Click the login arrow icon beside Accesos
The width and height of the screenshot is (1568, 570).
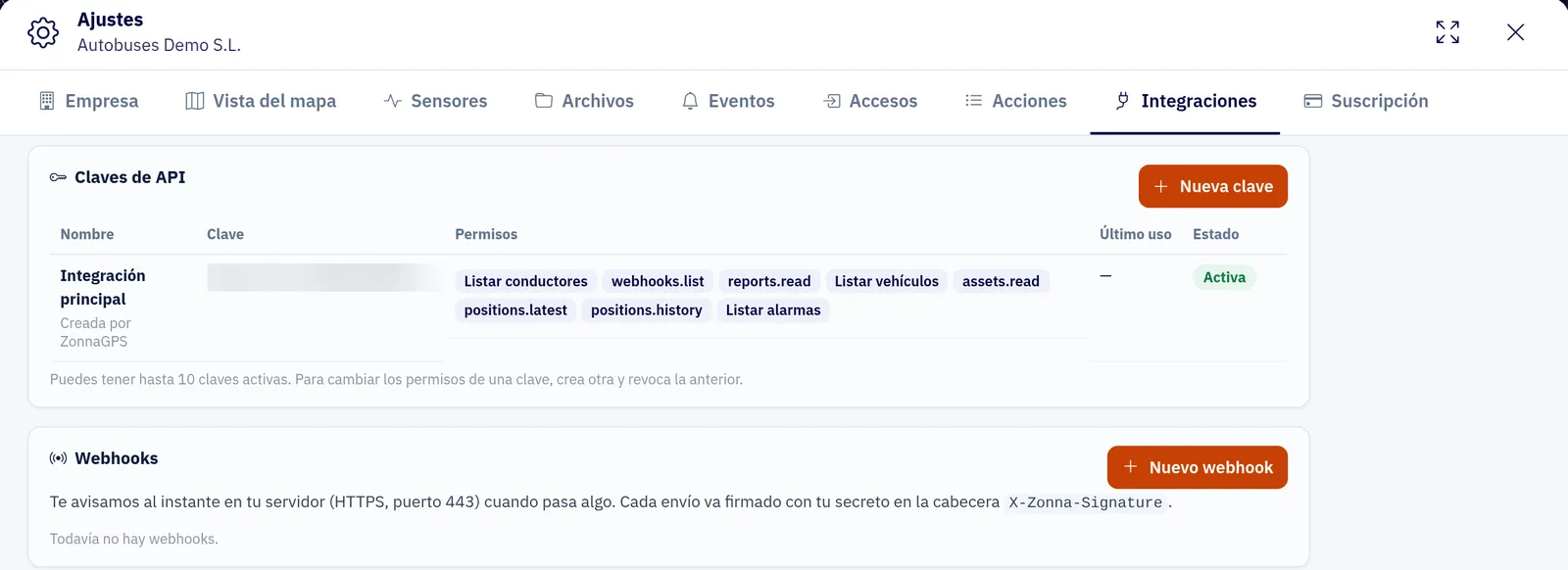pyautogui.click(x=832, y=101)
